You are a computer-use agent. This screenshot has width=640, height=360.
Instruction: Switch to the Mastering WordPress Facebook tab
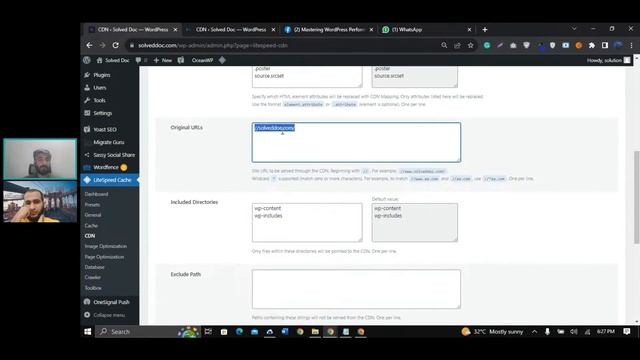point(328,29)
